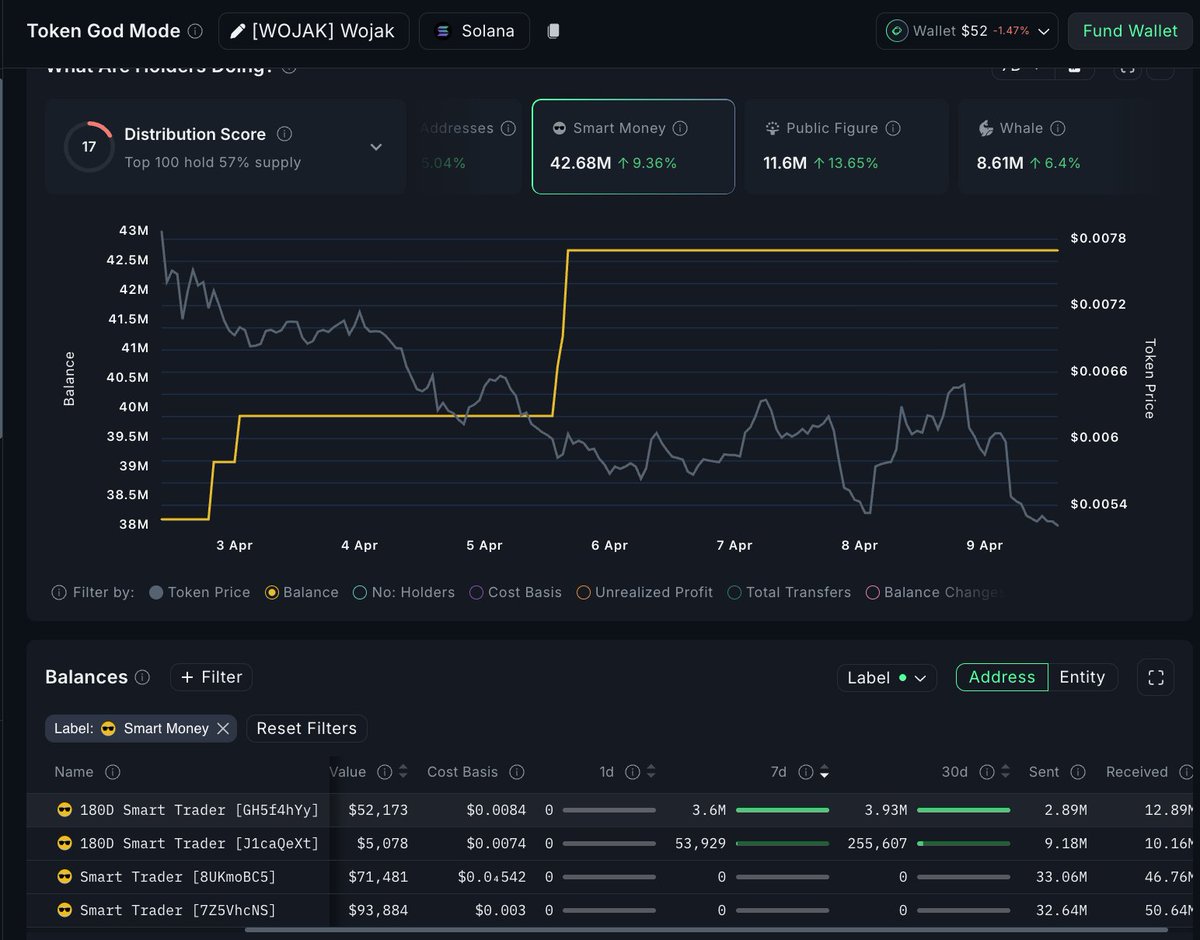Toggle the Unrealized Profit chart filter
The width and height of the screenshot is (1200, 940).
[645, 592]
